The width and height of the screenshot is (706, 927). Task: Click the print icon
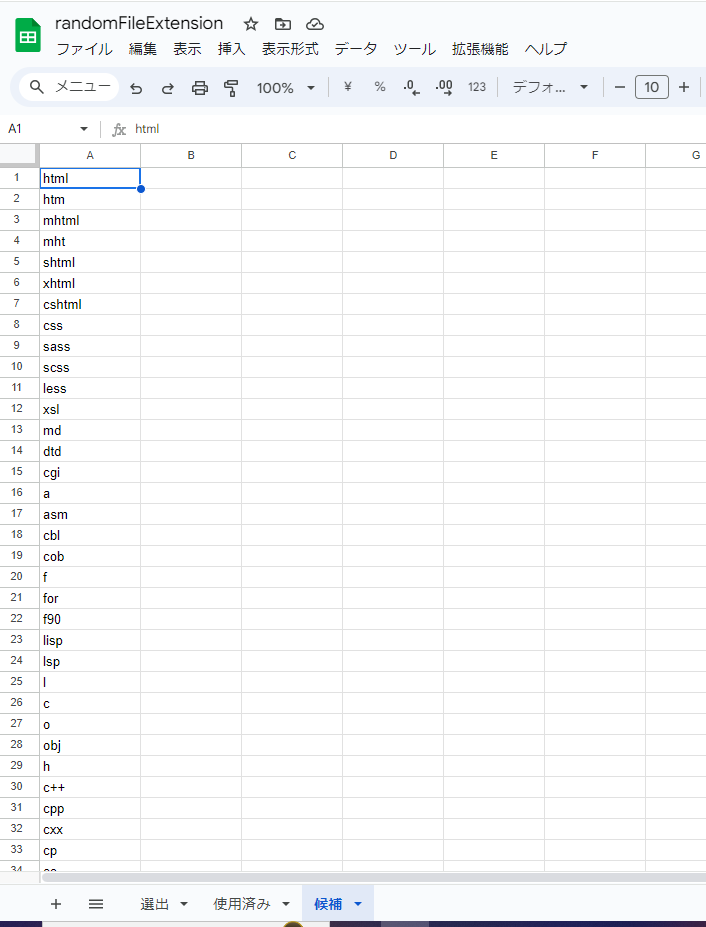[200, 88]
